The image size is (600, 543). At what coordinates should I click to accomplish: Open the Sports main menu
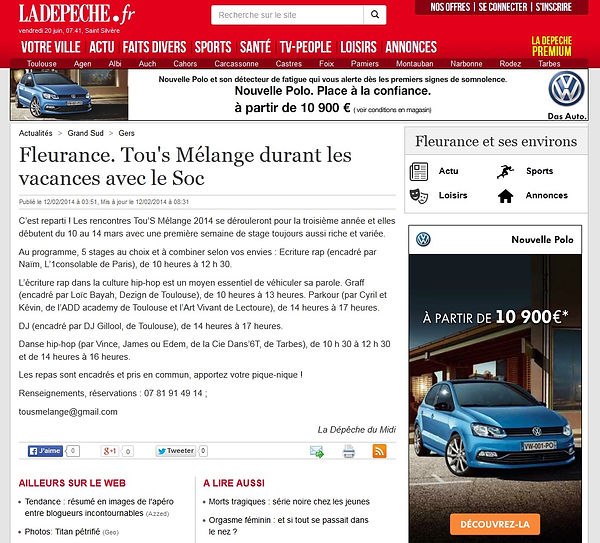[x=213, y=47]
